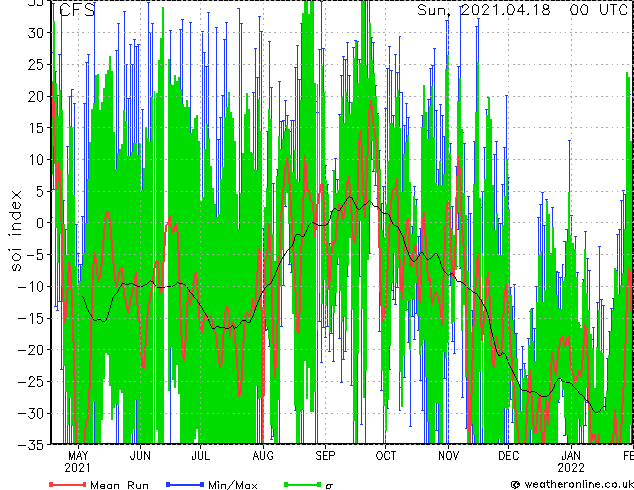
Task: Click the sigma symbol legend label
Action: (x=329, y=485)
